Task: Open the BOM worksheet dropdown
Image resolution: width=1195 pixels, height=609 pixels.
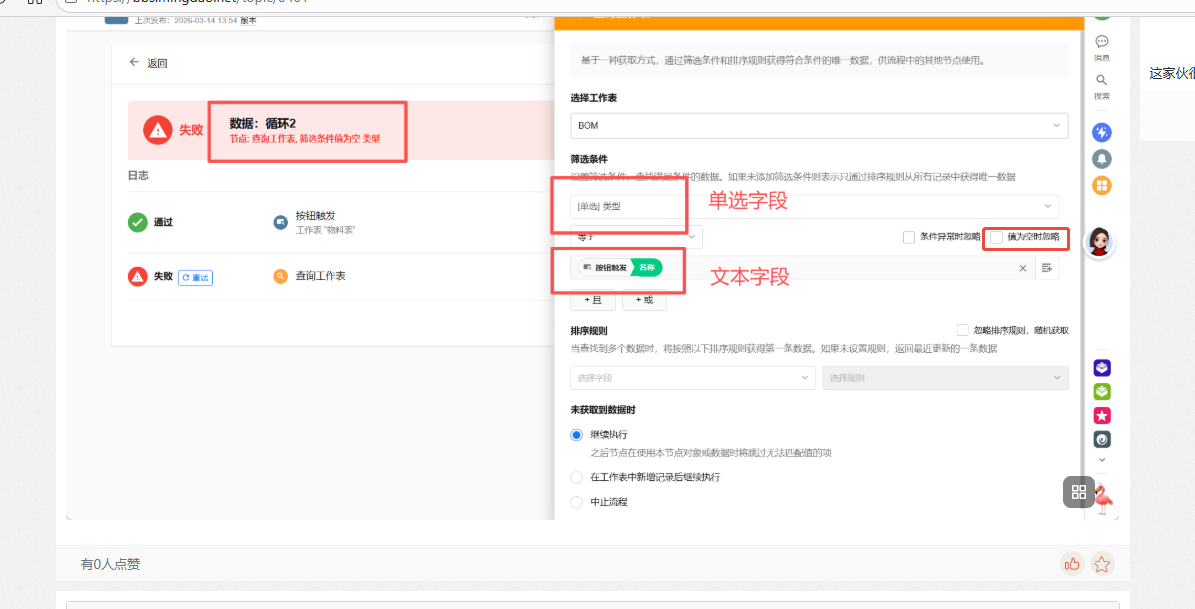Action: 818,126
